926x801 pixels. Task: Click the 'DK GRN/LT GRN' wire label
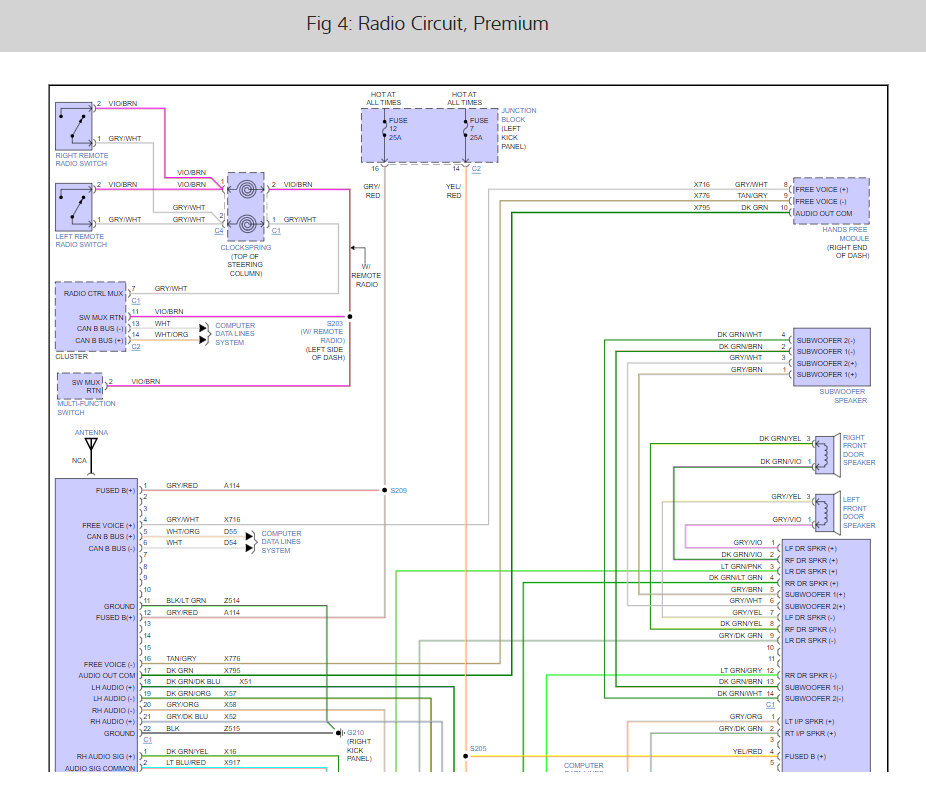pos(736,578)
